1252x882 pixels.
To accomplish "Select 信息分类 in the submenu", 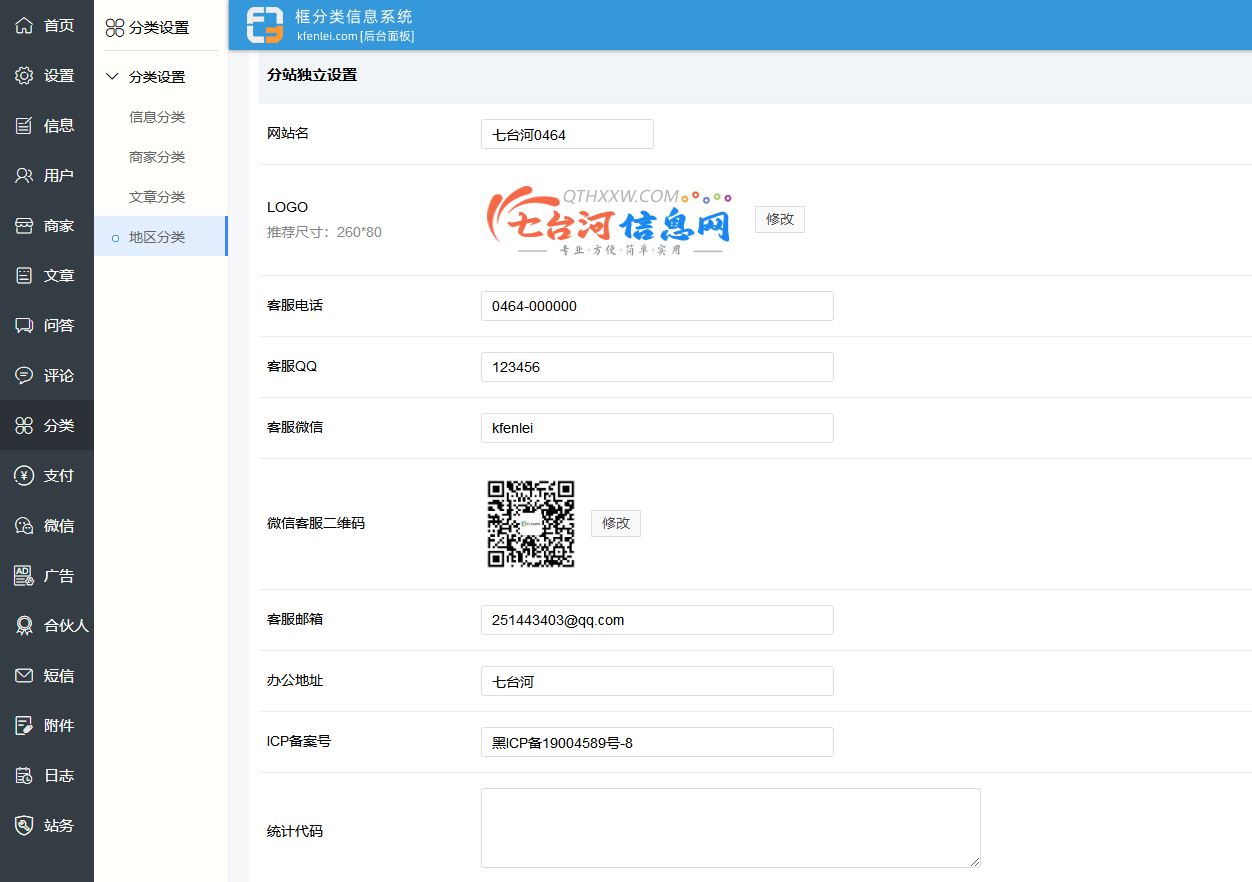I will (x=157, y=117).
